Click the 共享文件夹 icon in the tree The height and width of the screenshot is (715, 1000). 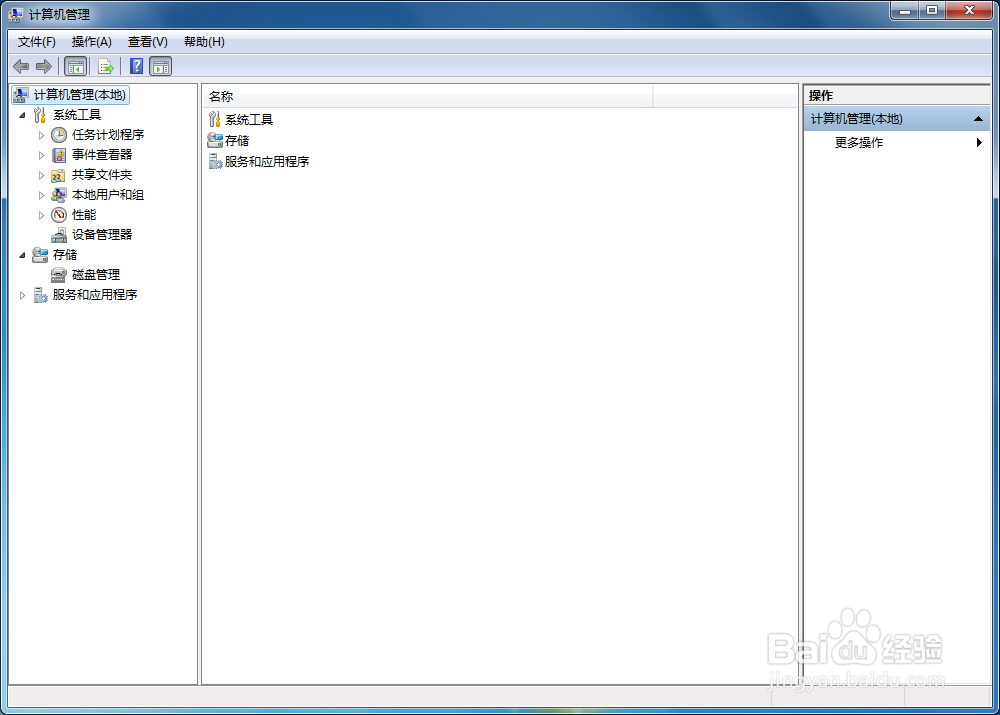click(59, 175)
